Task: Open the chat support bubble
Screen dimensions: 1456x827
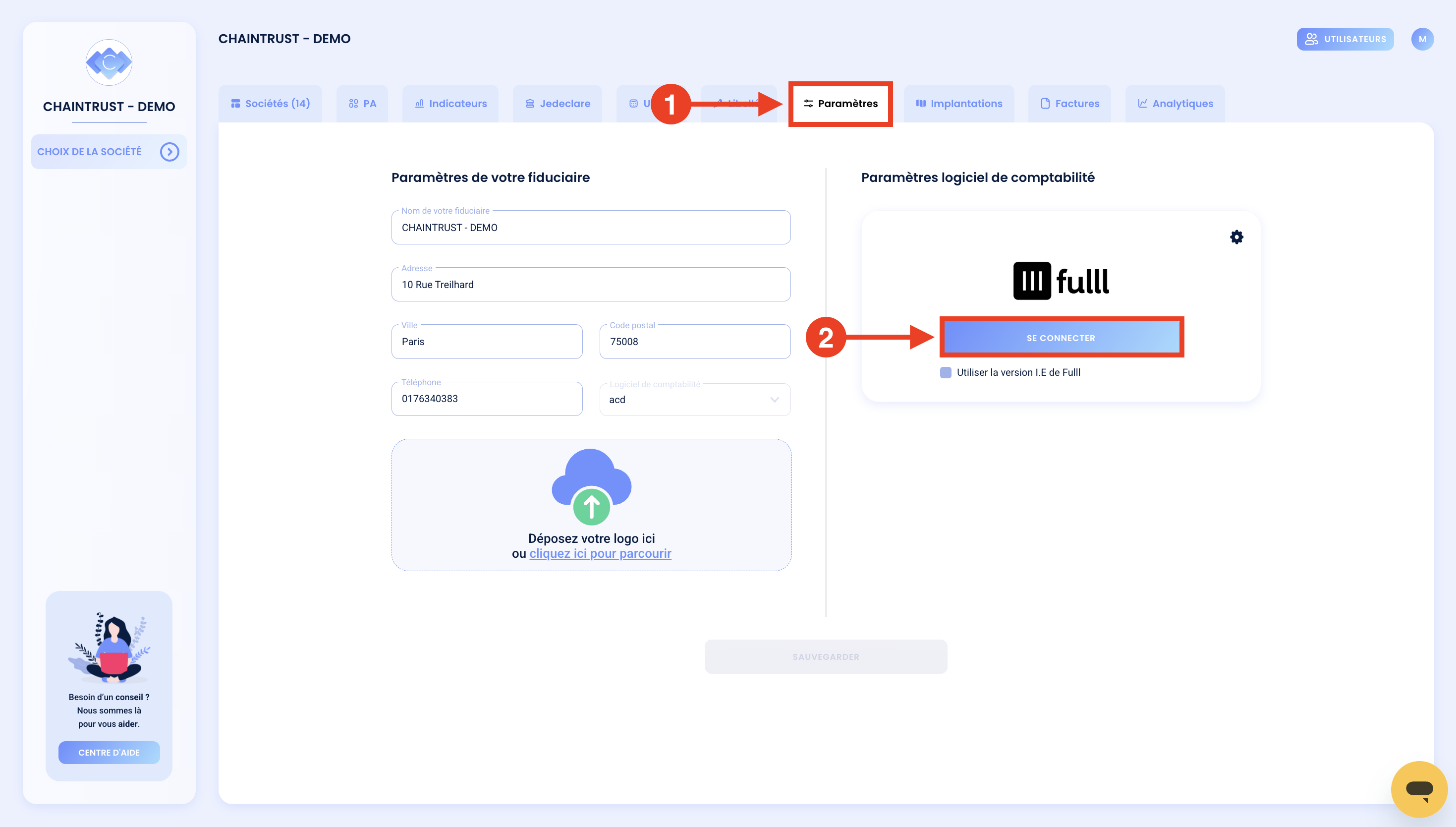Action: (1418, 789)
